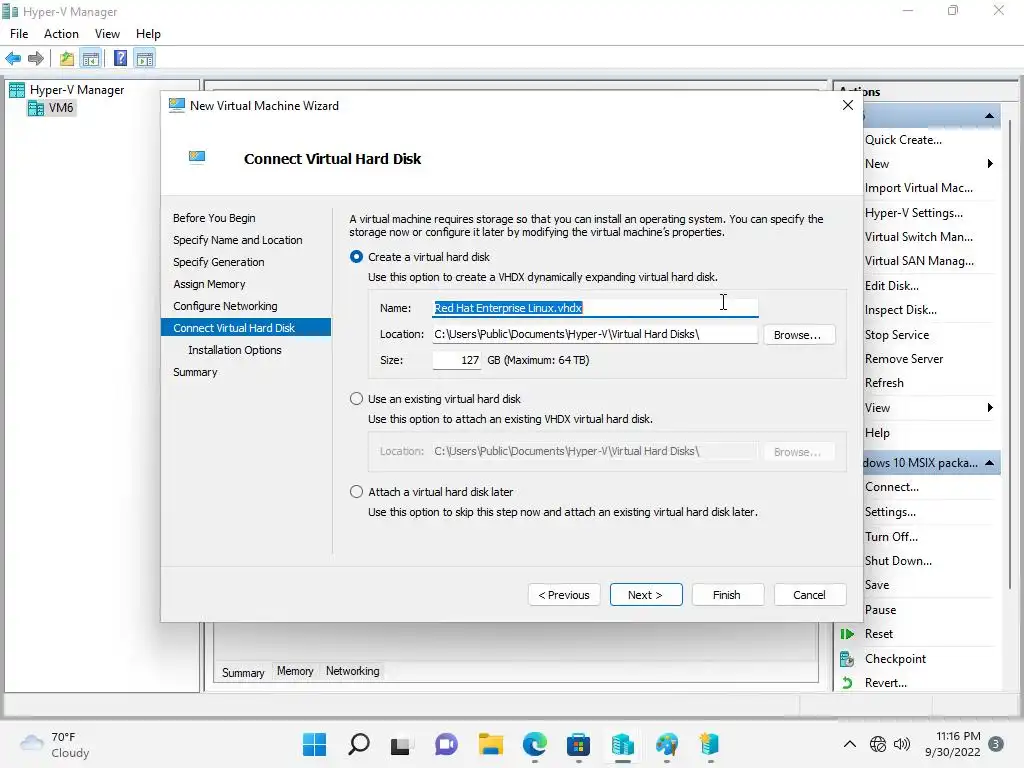
Task: Open Microsoft Store from the taskbar
Action: pos(579,744)
